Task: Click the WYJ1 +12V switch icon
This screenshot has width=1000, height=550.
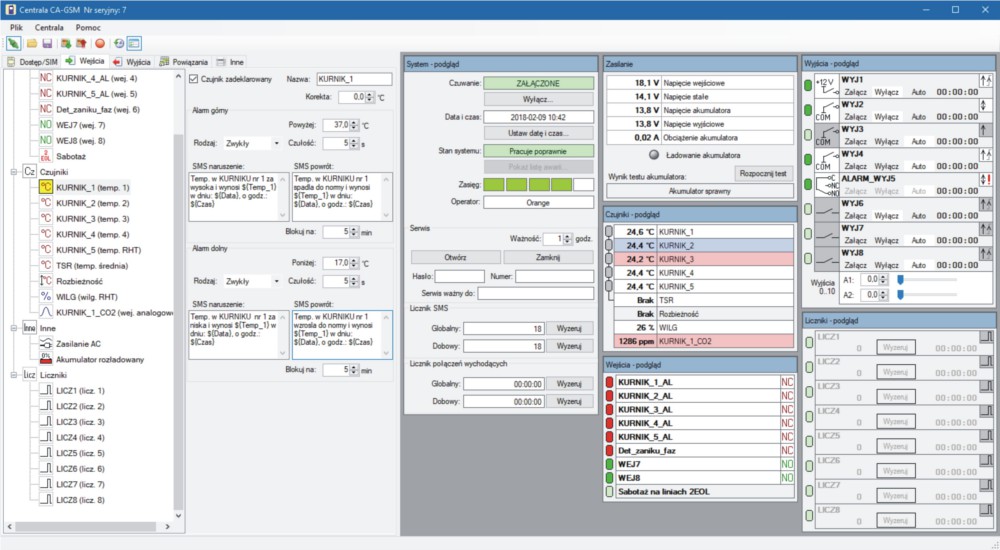Action: point(826,85)
